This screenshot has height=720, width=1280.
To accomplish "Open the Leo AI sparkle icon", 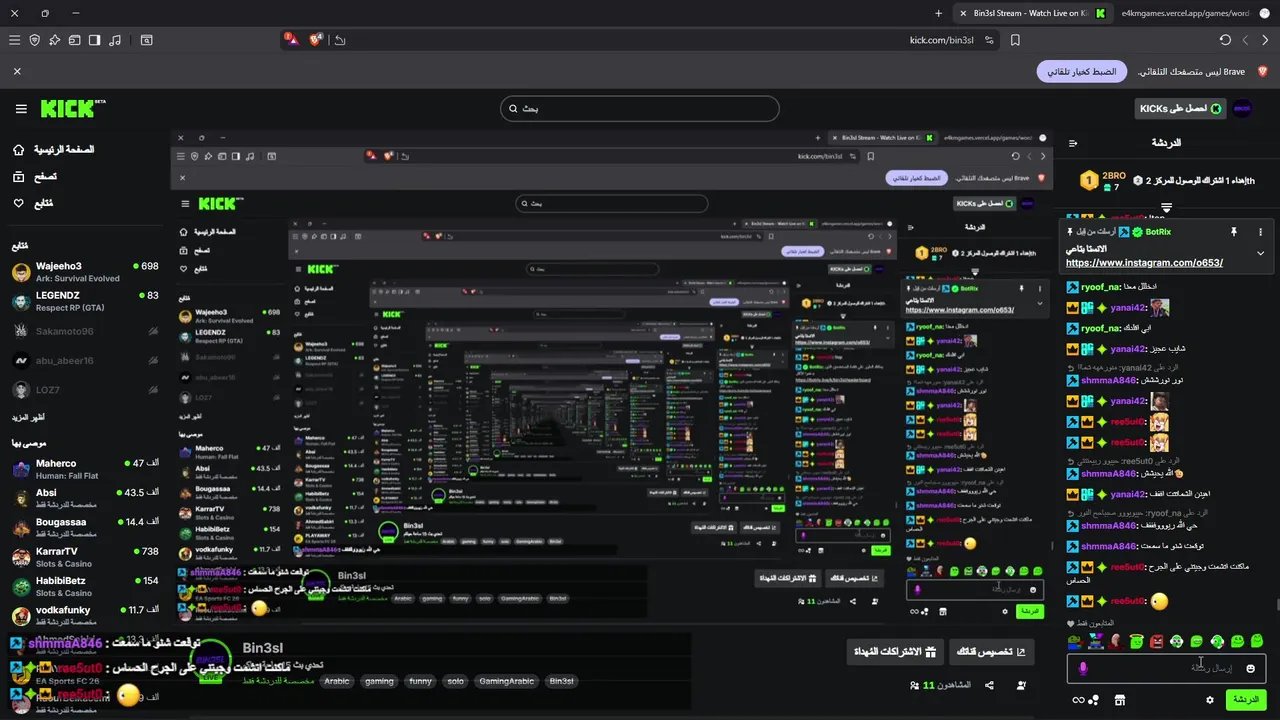I will coord(54,40).
